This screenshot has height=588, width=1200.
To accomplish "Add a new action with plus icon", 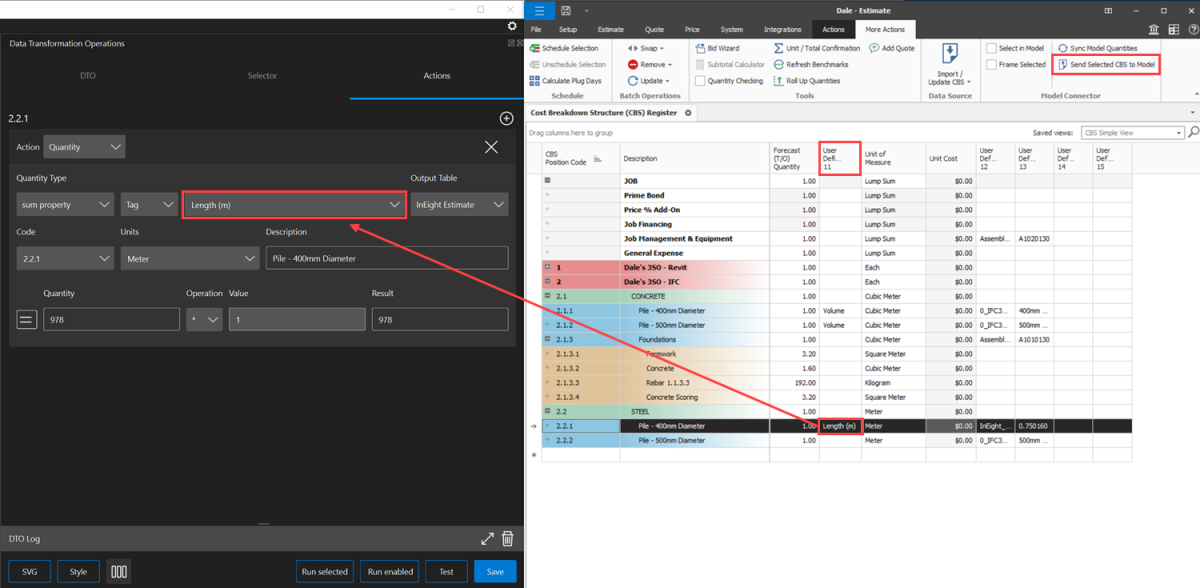I will point(506,118).
